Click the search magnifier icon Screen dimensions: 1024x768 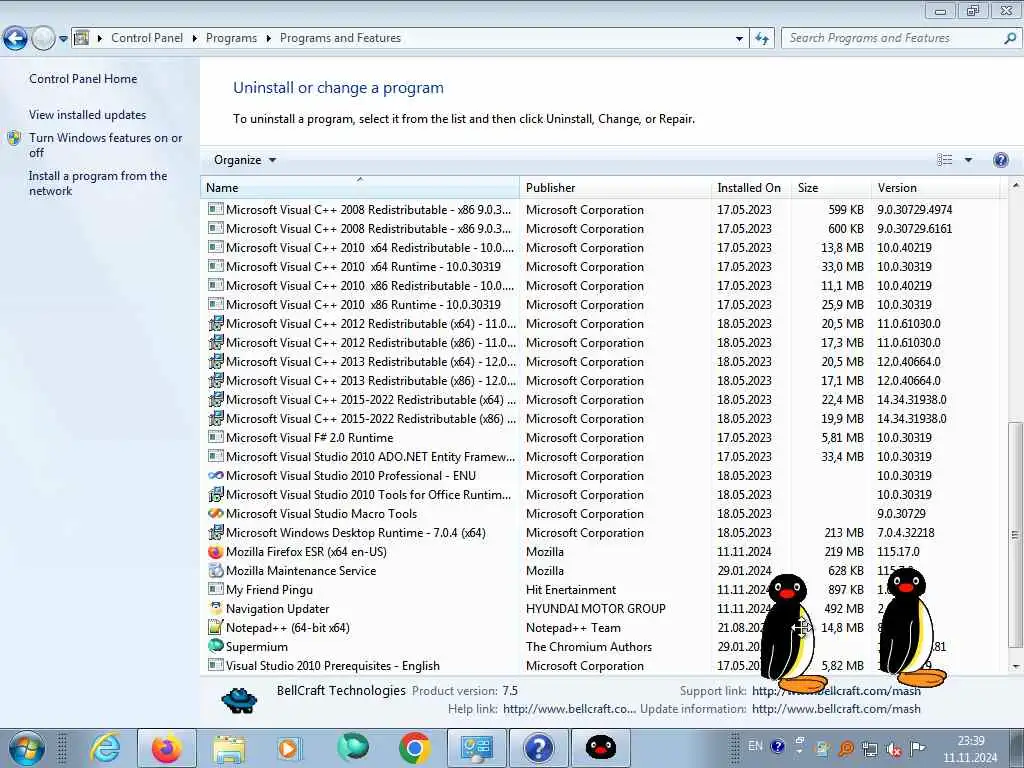coord(1010,39)
